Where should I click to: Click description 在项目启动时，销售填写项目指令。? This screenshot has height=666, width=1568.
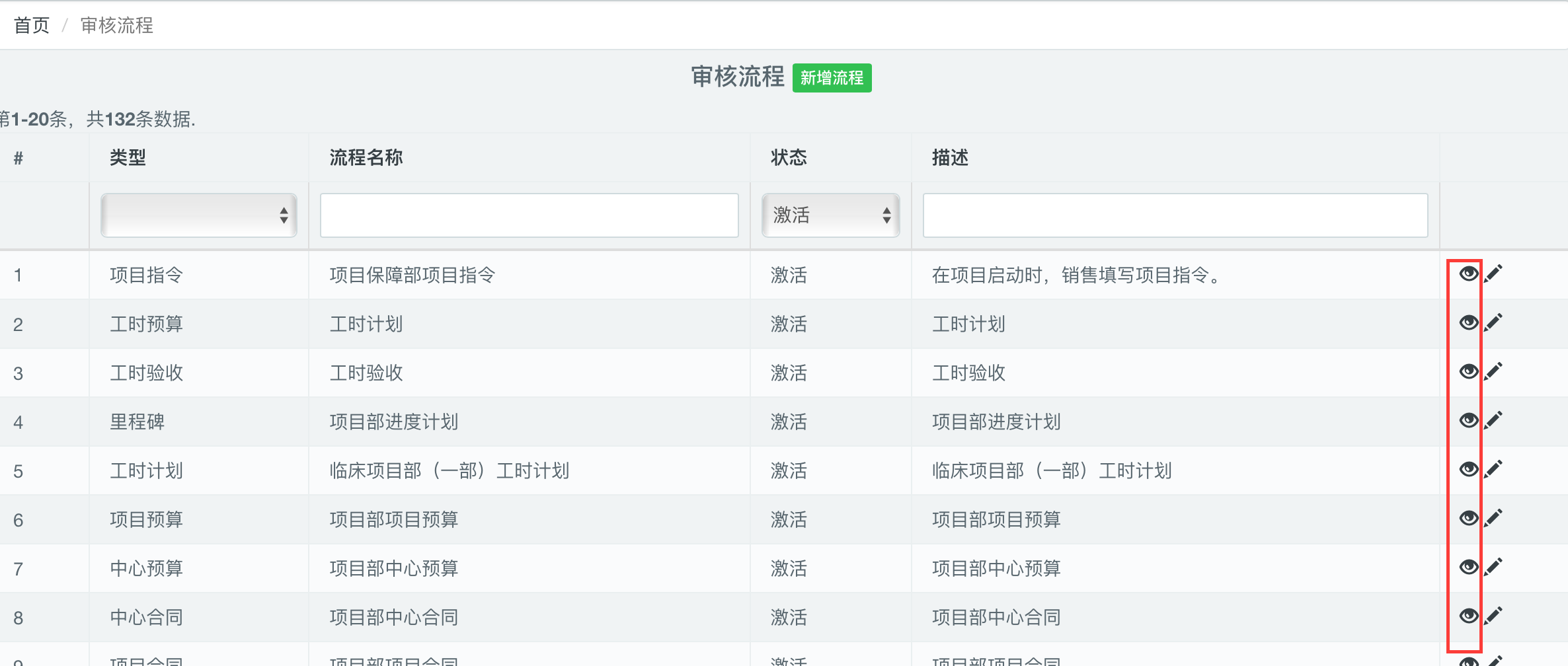[1076, 275]
